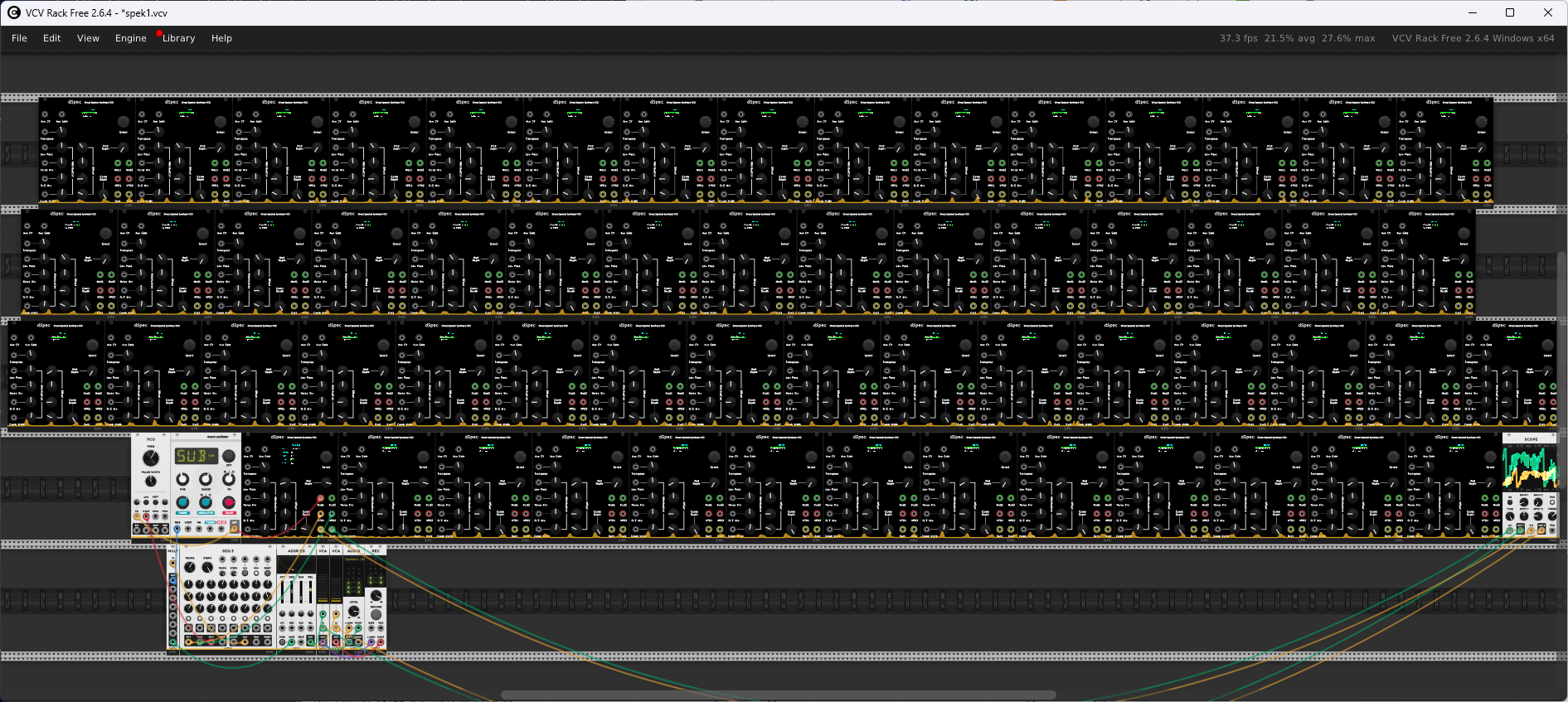Viewport: 1568px width, 702px height.
Task: Click the SCOPE module THRES knob
Action: pos(1552,516)
